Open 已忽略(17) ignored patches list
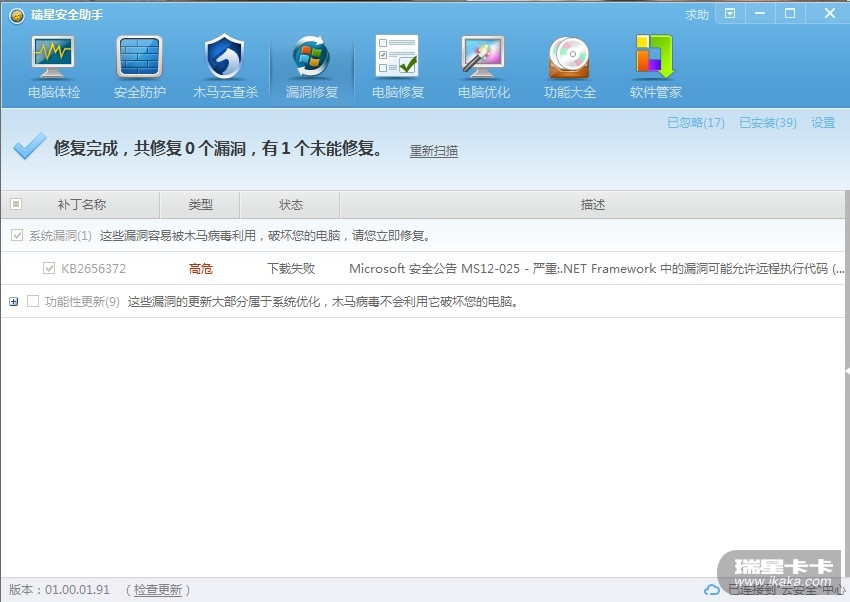The width and height of the screenshot is (850, 602). click(696, 123)
